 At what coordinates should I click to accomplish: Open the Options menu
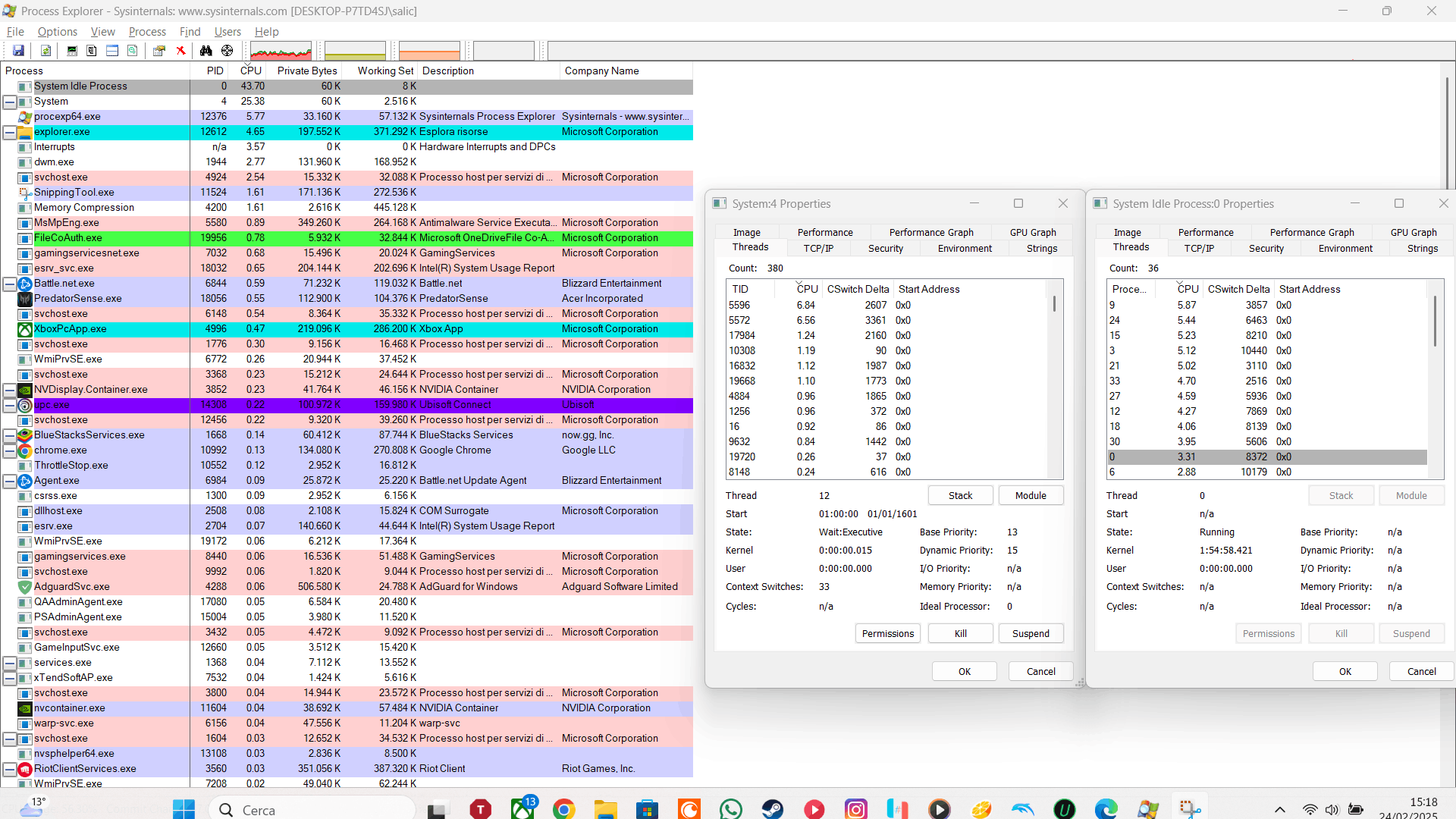pos(57,31)
